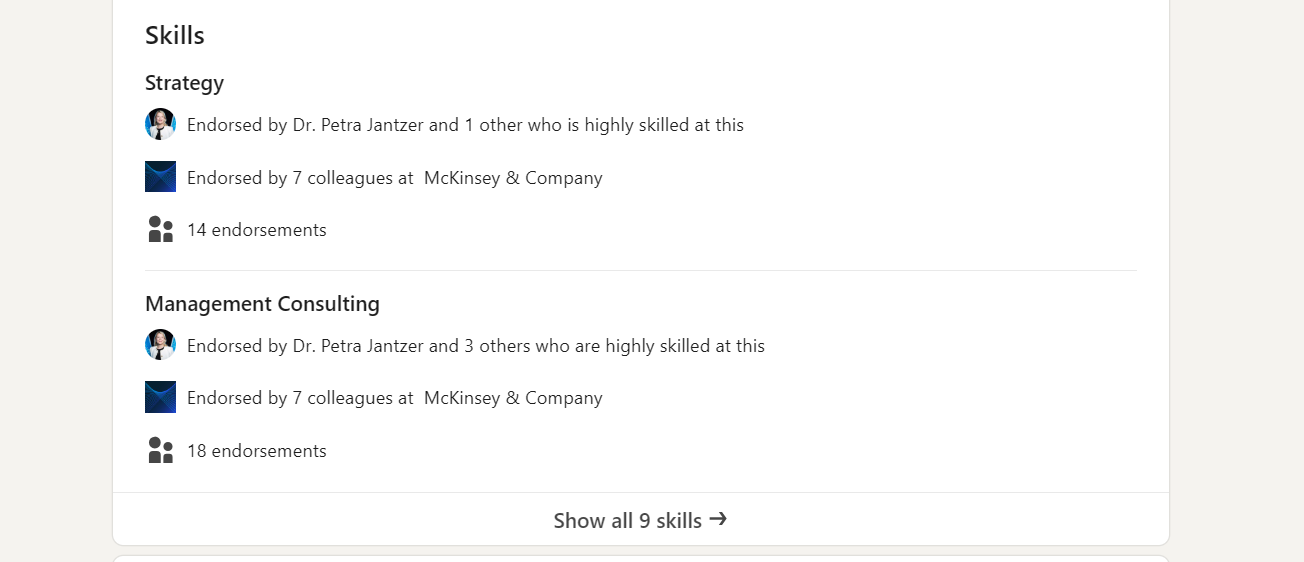Open Strategy endorsement by Dr. Petra Jantzer

click(x=465, y=125)
